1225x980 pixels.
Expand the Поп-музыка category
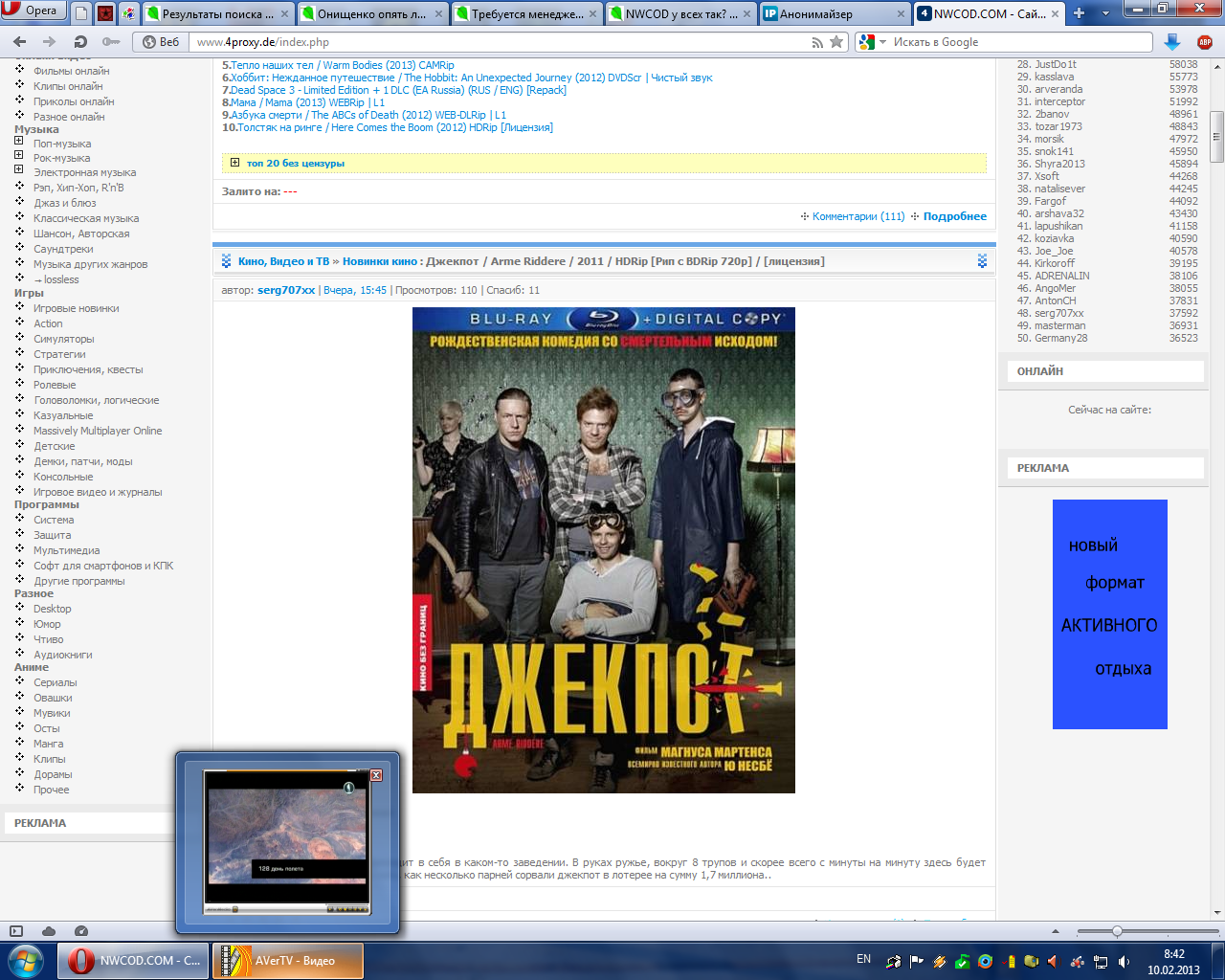point(18,141)
